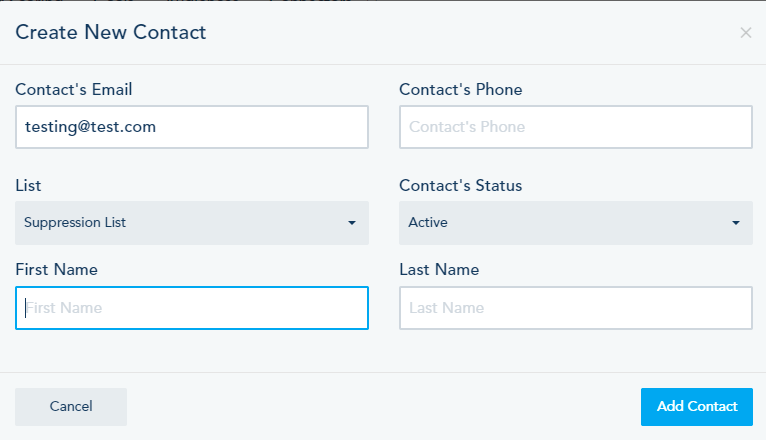
Task: Click the Last Name text box
Action: point(575,308)
